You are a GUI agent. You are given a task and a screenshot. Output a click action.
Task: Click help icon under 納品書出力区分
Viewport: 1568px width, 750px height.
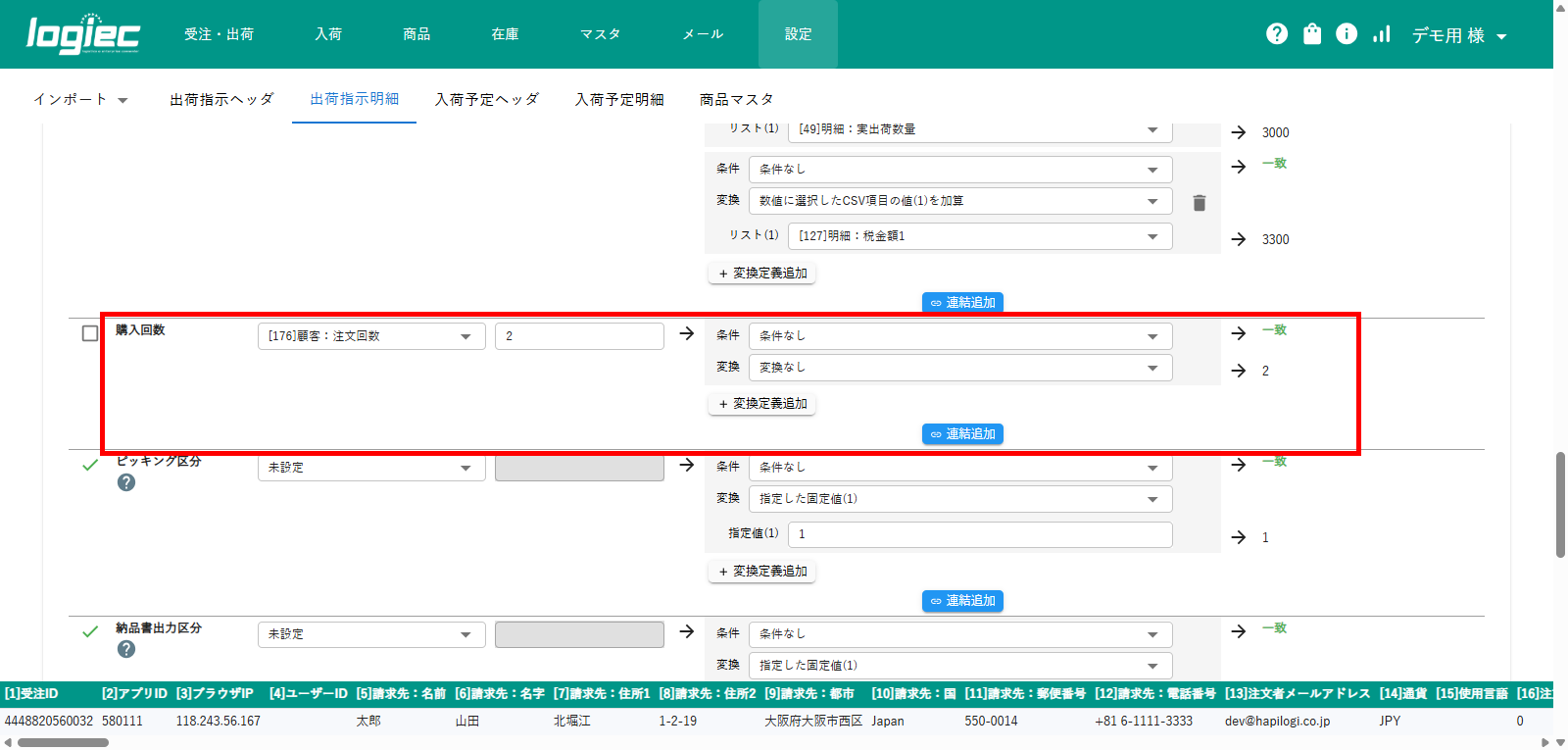tap(126, 649)
